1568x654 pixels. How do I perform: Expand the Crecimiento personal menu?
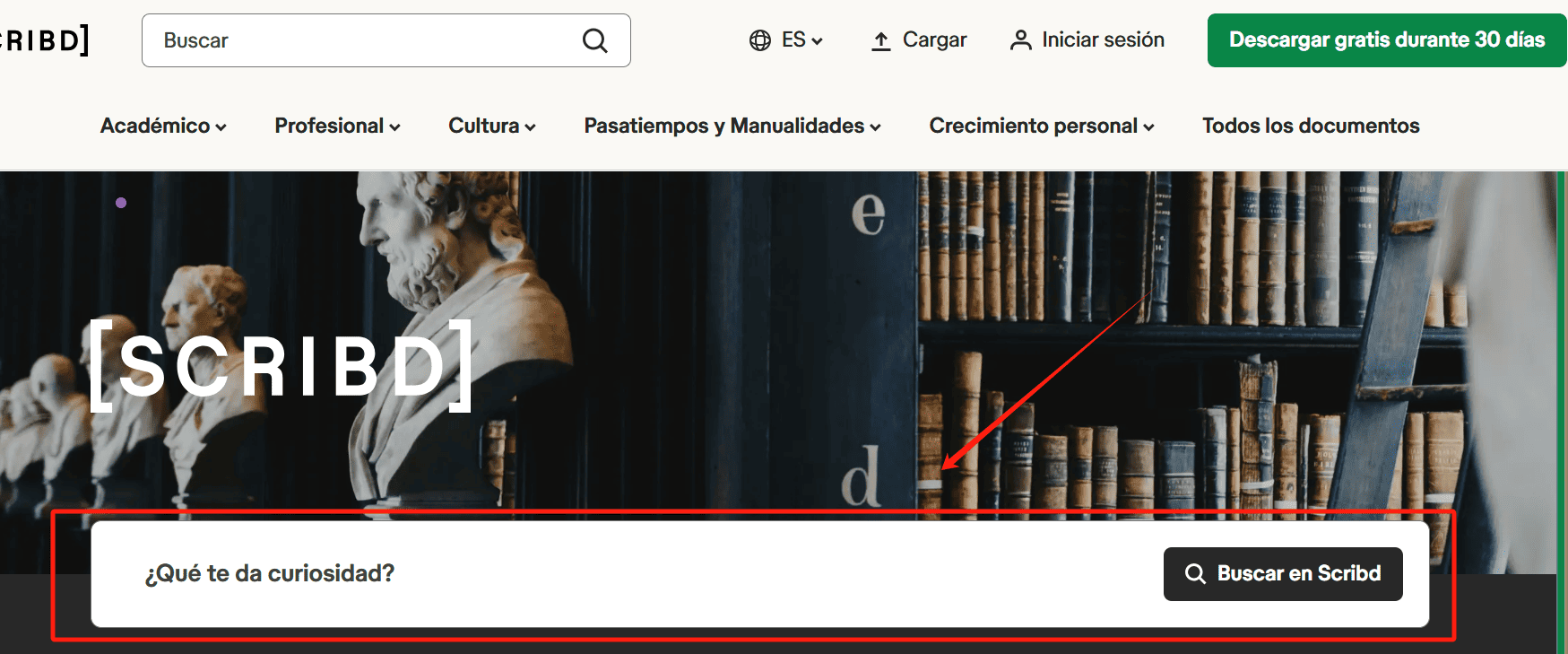tap(1042, 126)
